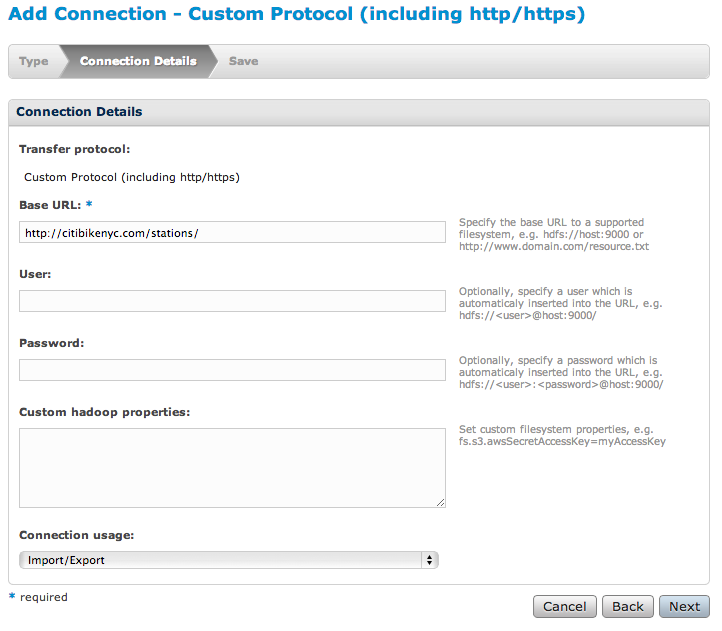Click the Connection Details panel header
The width and height of the screenshot is (722, 631).
pyautogui.click(x=80, y=112)
